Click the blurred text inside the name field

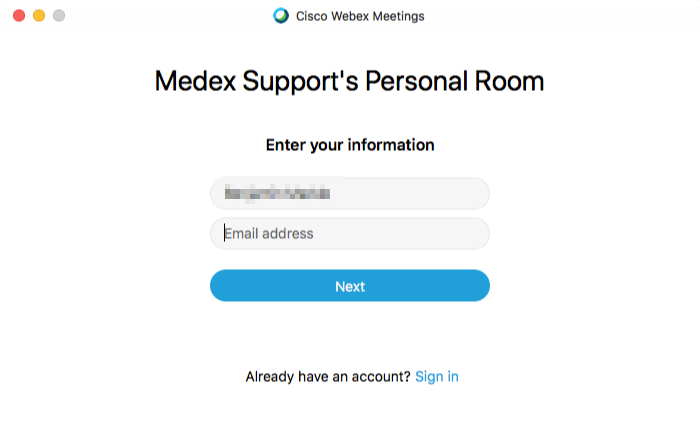coord(277,193)
